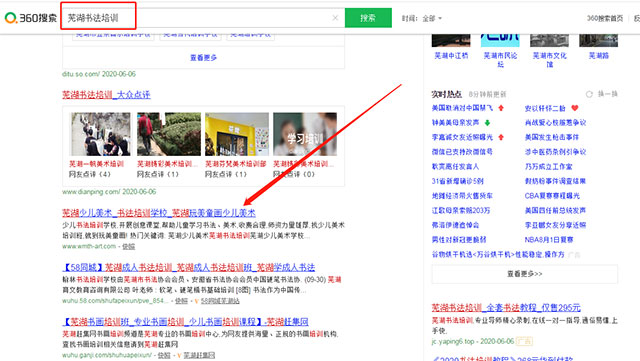The width and height of the screenshot is (640, 361).
Task: Click red up arrow beside 美国取消对中国禁飞
Action: tap(501, 108)
